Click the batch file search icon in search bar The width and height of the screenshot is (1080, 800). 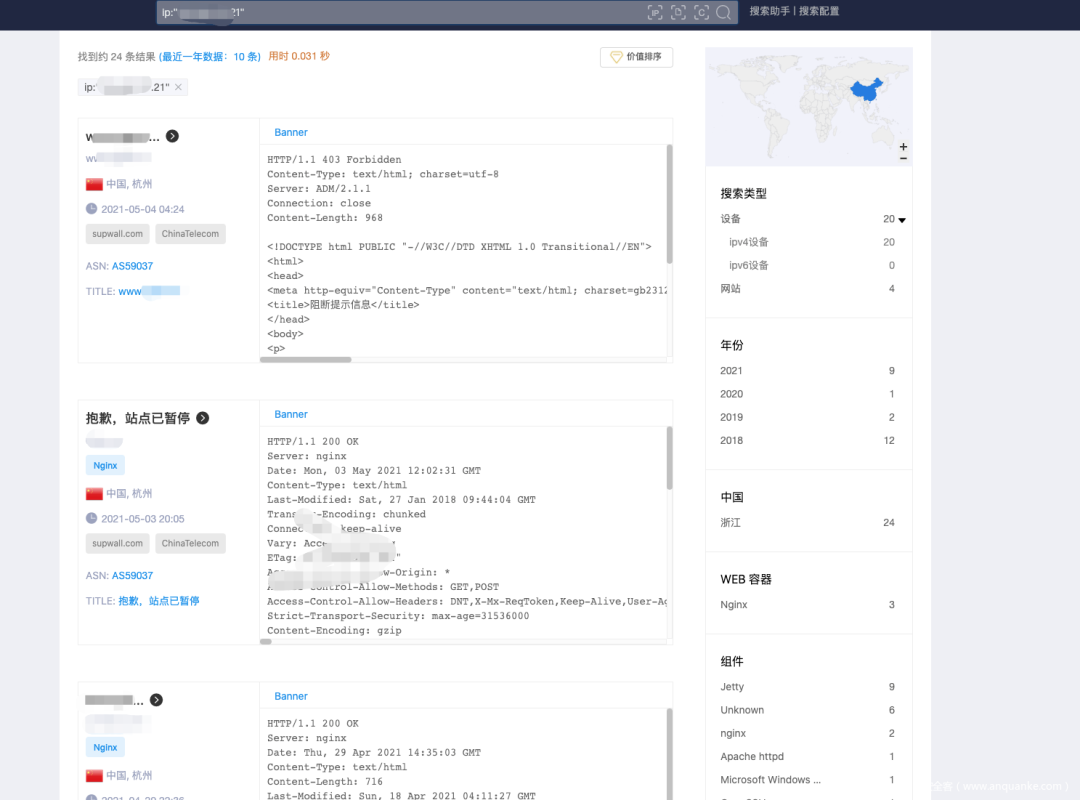(x=678, y=12)
